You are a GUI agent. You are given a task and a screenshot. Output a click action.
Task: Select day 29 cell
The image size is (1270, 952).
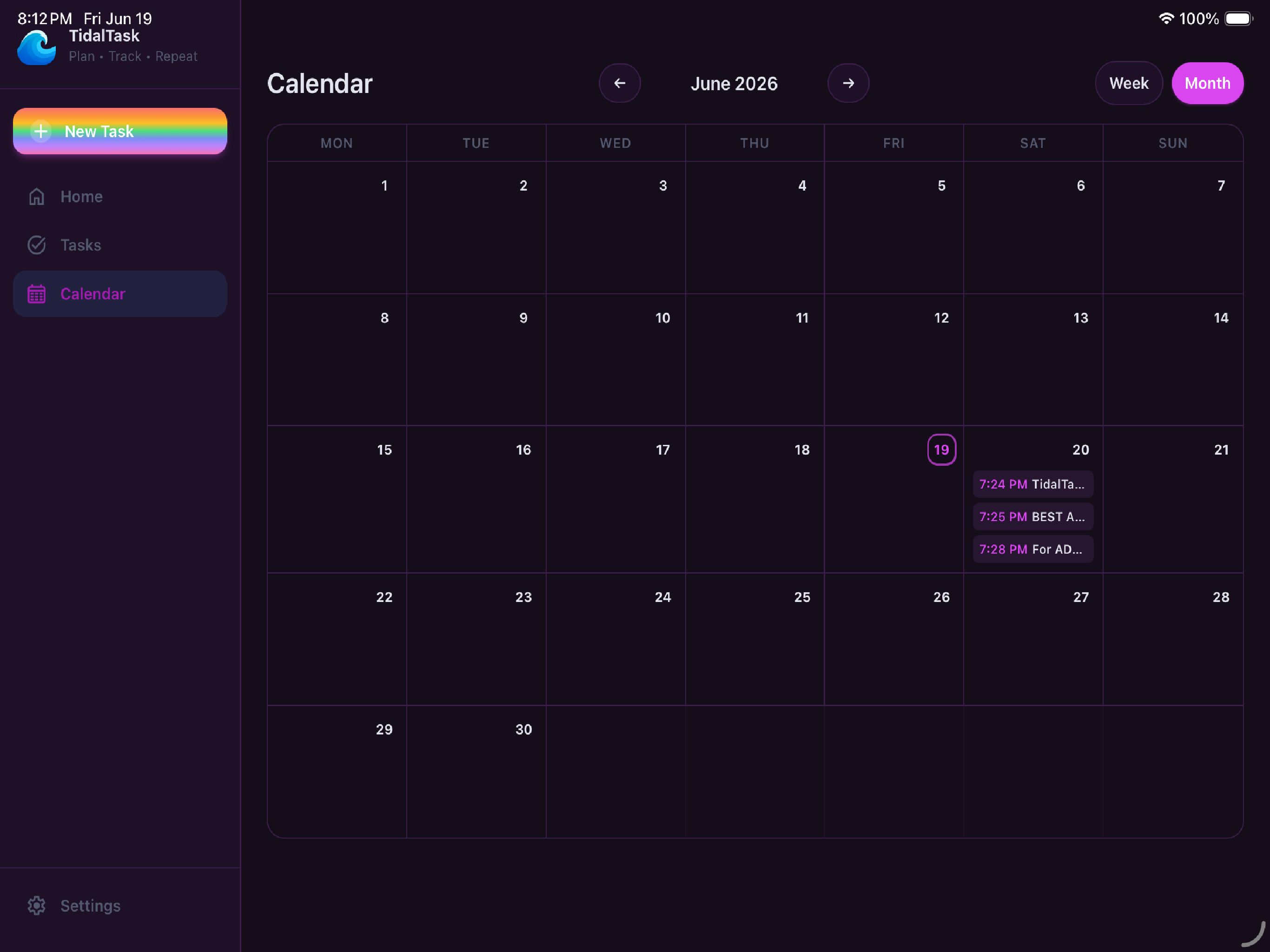point(337,771)
